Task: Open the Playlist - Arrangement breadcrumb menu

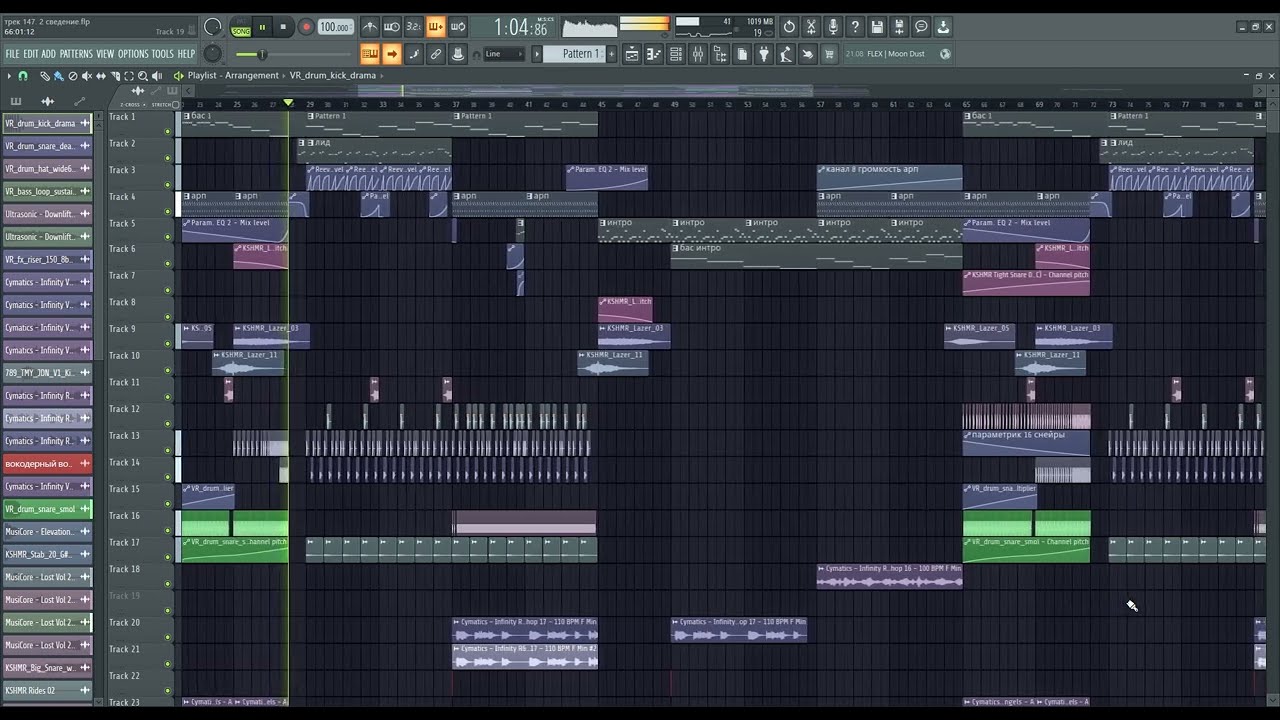Action: pos(233,76)
